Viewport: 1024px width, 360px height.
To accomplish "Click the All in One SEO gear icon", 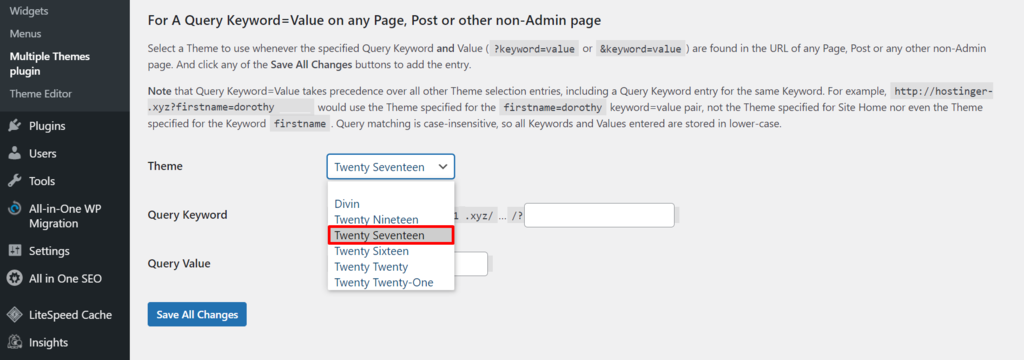I will coord(14,278).
